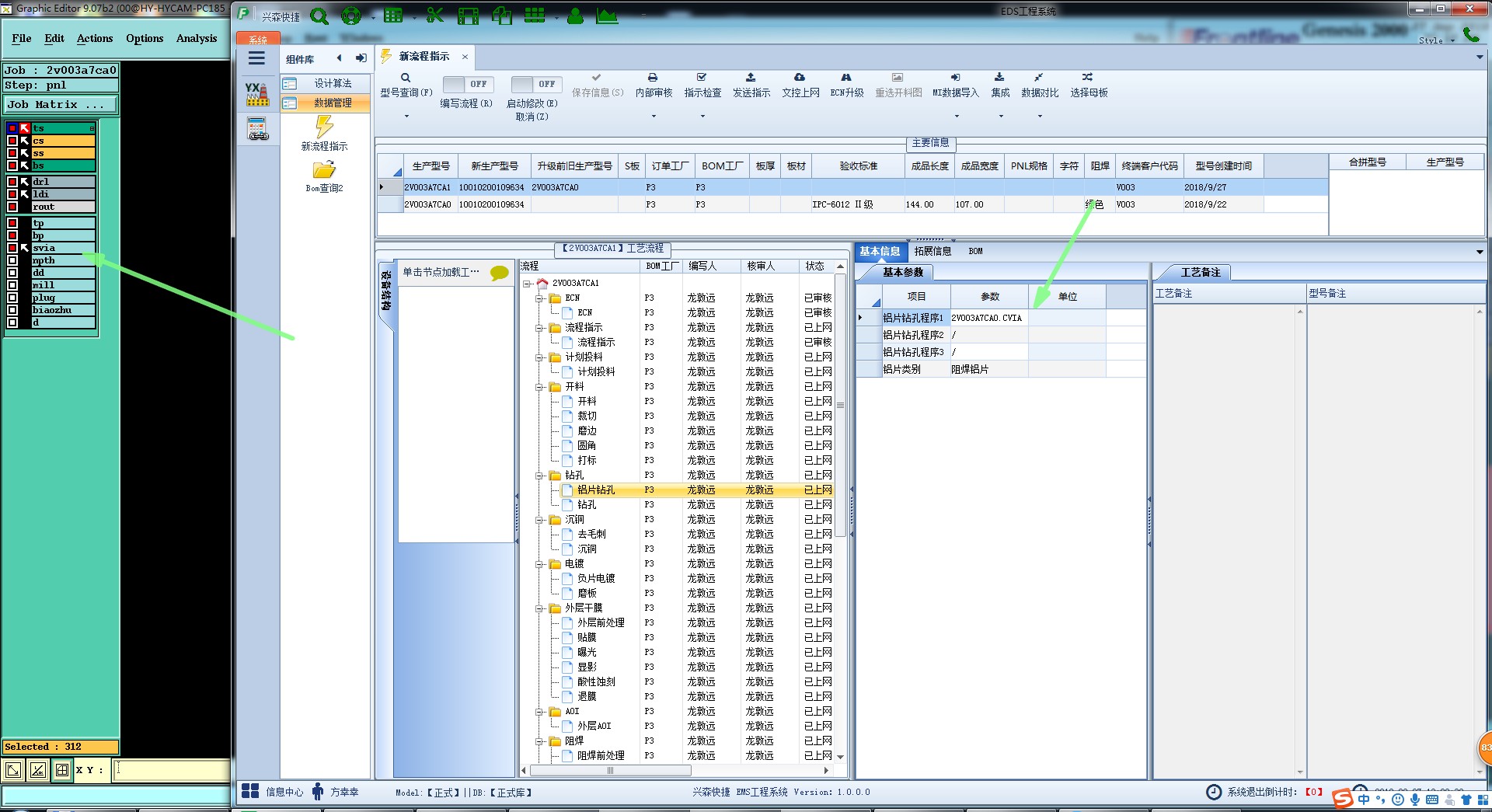Click the calculator icon in sidebar

click(x=257, y=129)
